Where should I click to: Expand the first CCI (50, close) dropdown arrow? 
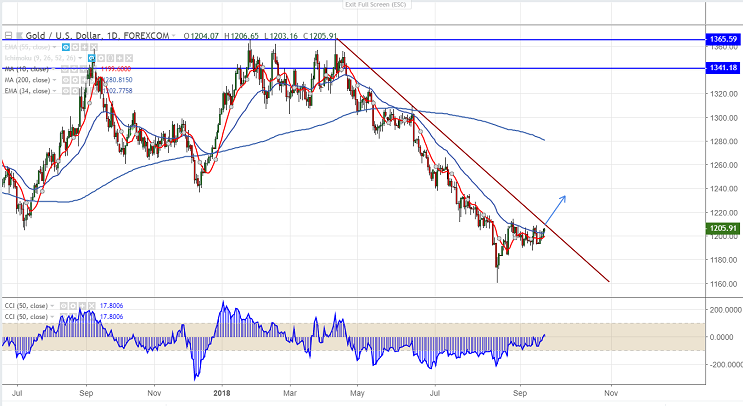tap(52, 306)
